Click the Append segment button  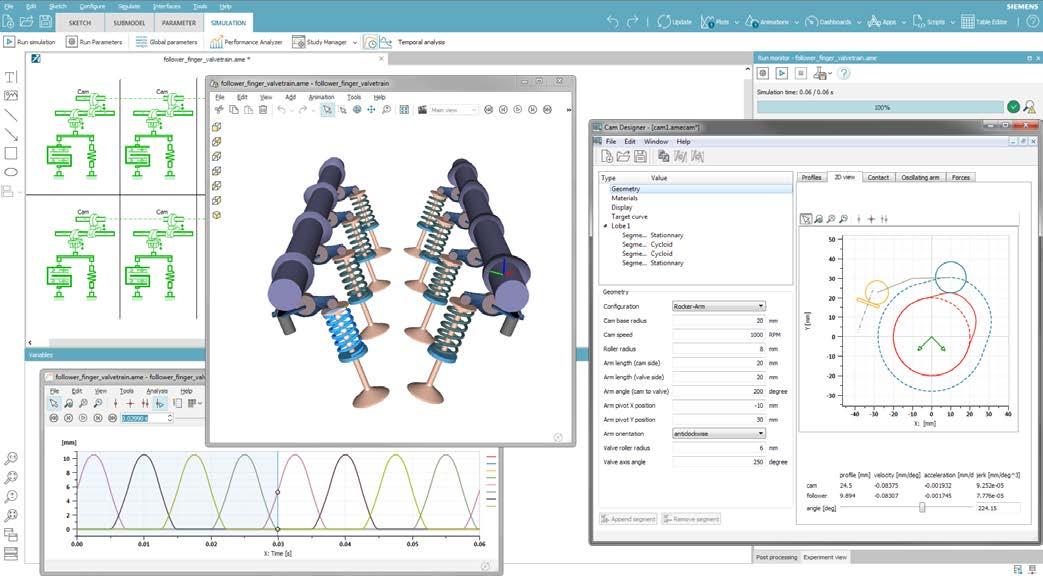(x=628, y=519)
